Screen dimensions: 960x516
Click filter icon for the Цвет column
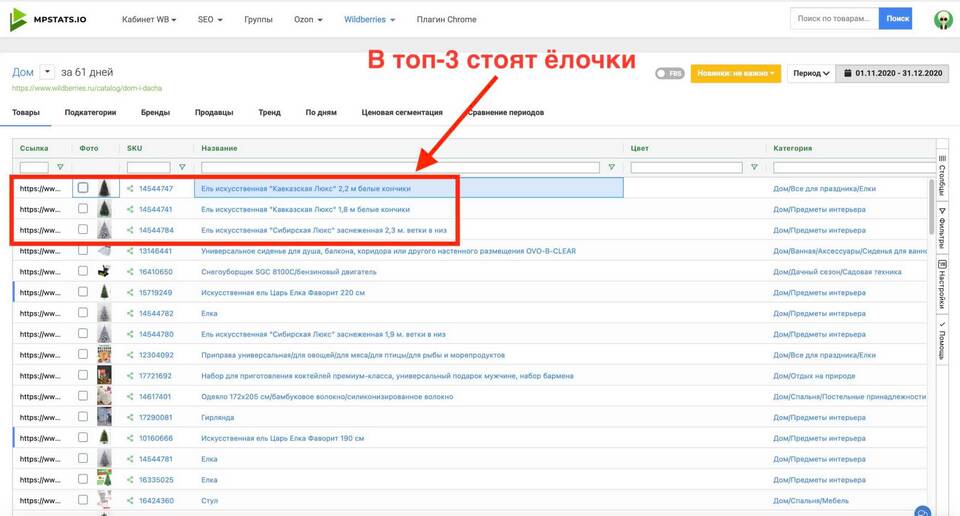[754, 167]
